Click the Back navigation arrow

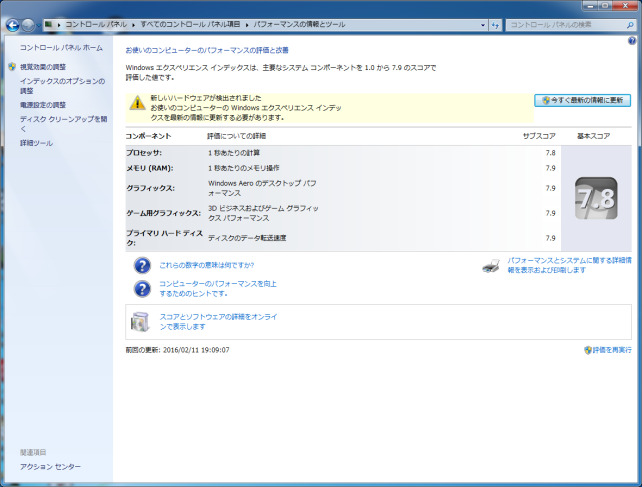pos(13,25)
